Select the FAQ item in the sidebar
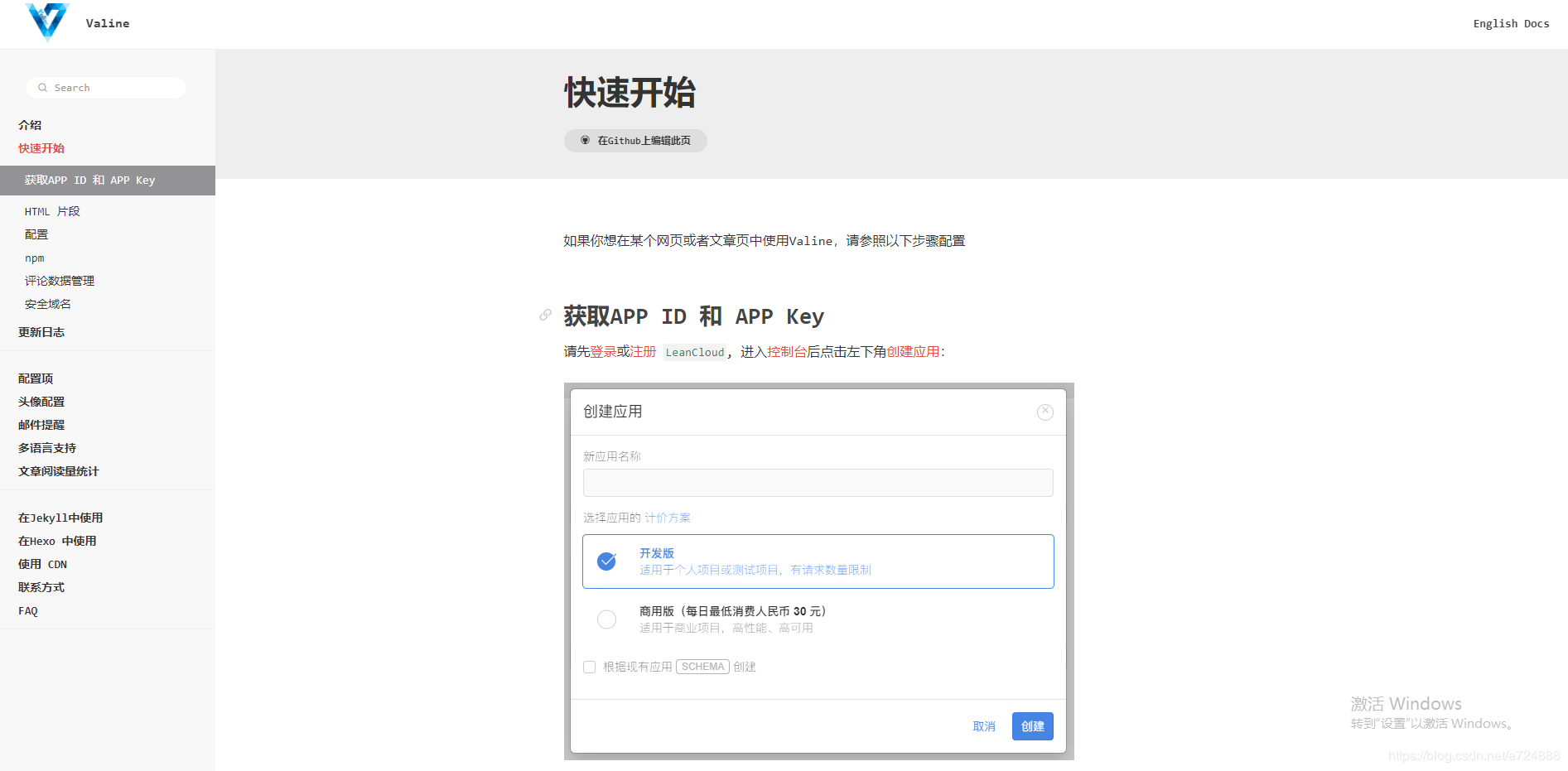1568x771 pixels. (27, 610)
